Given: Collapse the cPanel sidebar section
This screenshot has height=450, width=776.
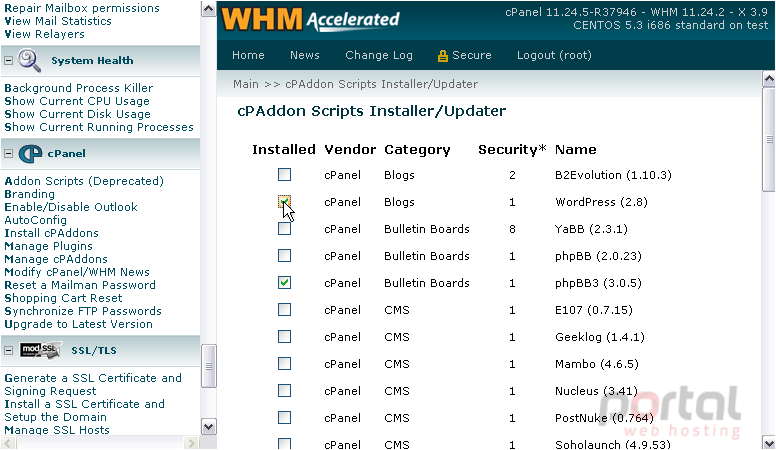Looking at the screenshot, I should pyautogui.click(x=8, y=153).
